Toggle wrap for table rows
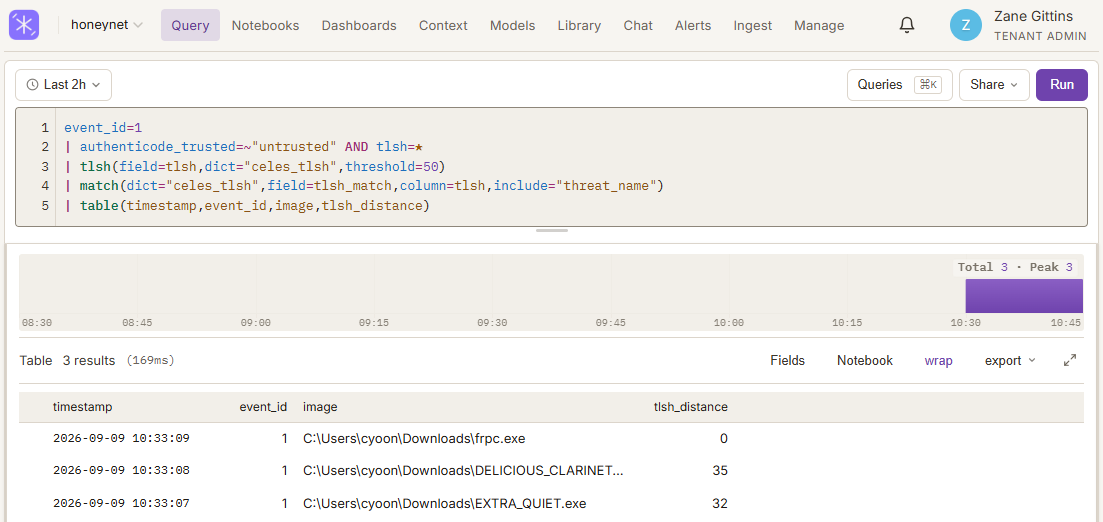 tap(938, 360)
